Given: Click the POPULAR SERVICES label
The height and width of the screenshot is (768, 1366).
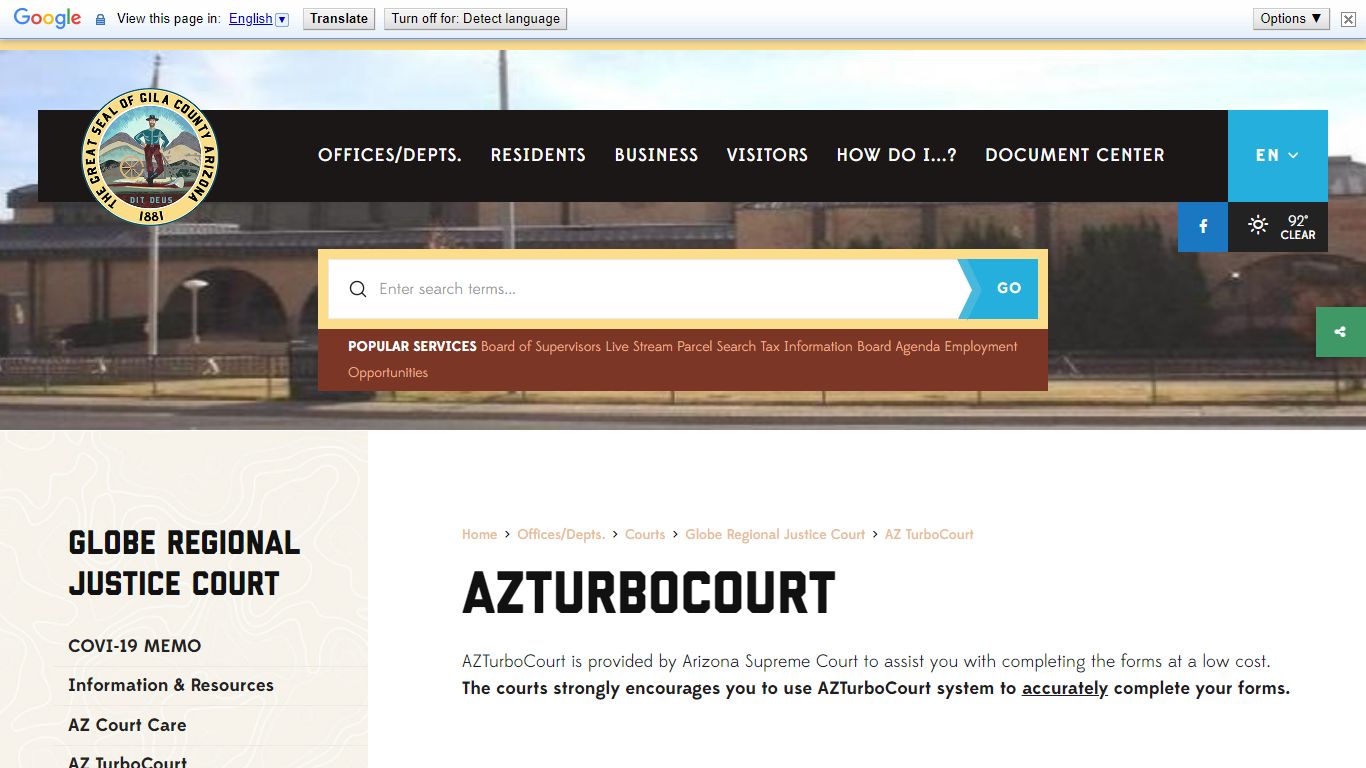Looking at the screenshot, I should click(412, 346).
